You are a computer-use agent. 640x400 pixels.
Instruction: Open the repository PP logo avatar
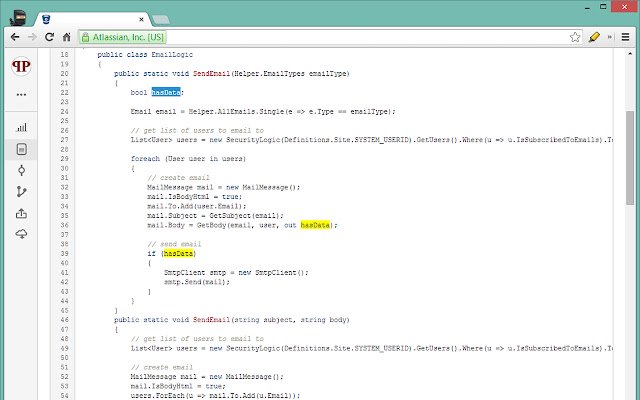click(x=21, y=66)
